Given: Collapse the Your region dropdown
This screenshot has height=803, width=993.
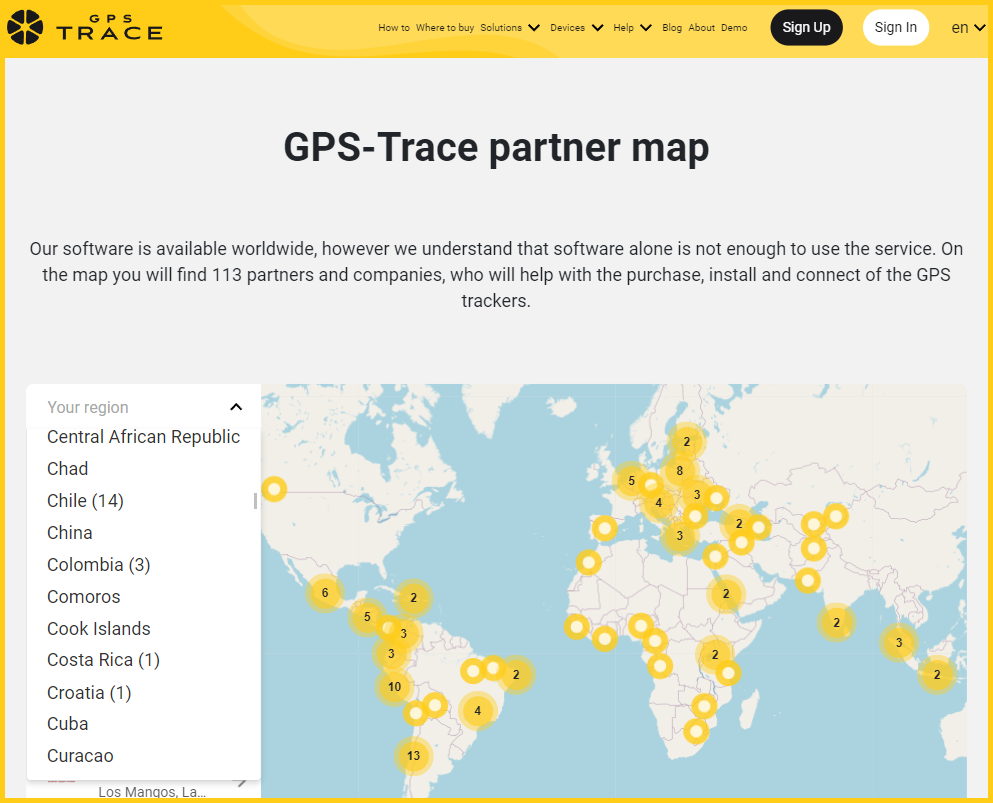Looking at the screenshot, I should [x=236, y=407].
